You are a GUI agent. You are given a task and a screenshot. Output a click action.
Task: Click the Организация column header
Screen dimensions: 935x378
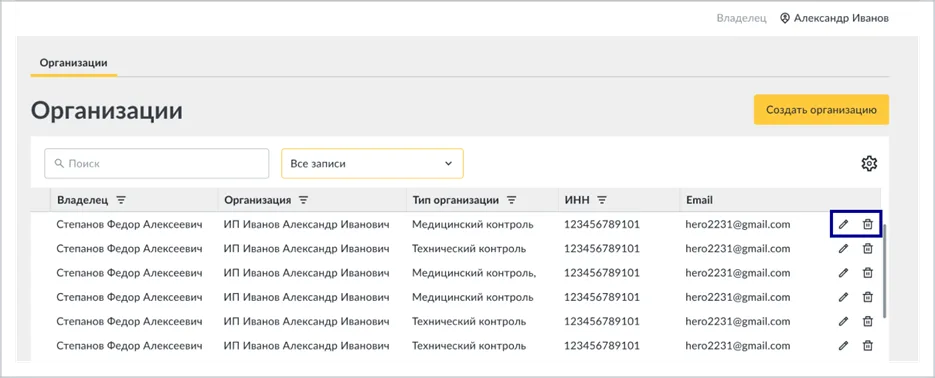[258, 200]
